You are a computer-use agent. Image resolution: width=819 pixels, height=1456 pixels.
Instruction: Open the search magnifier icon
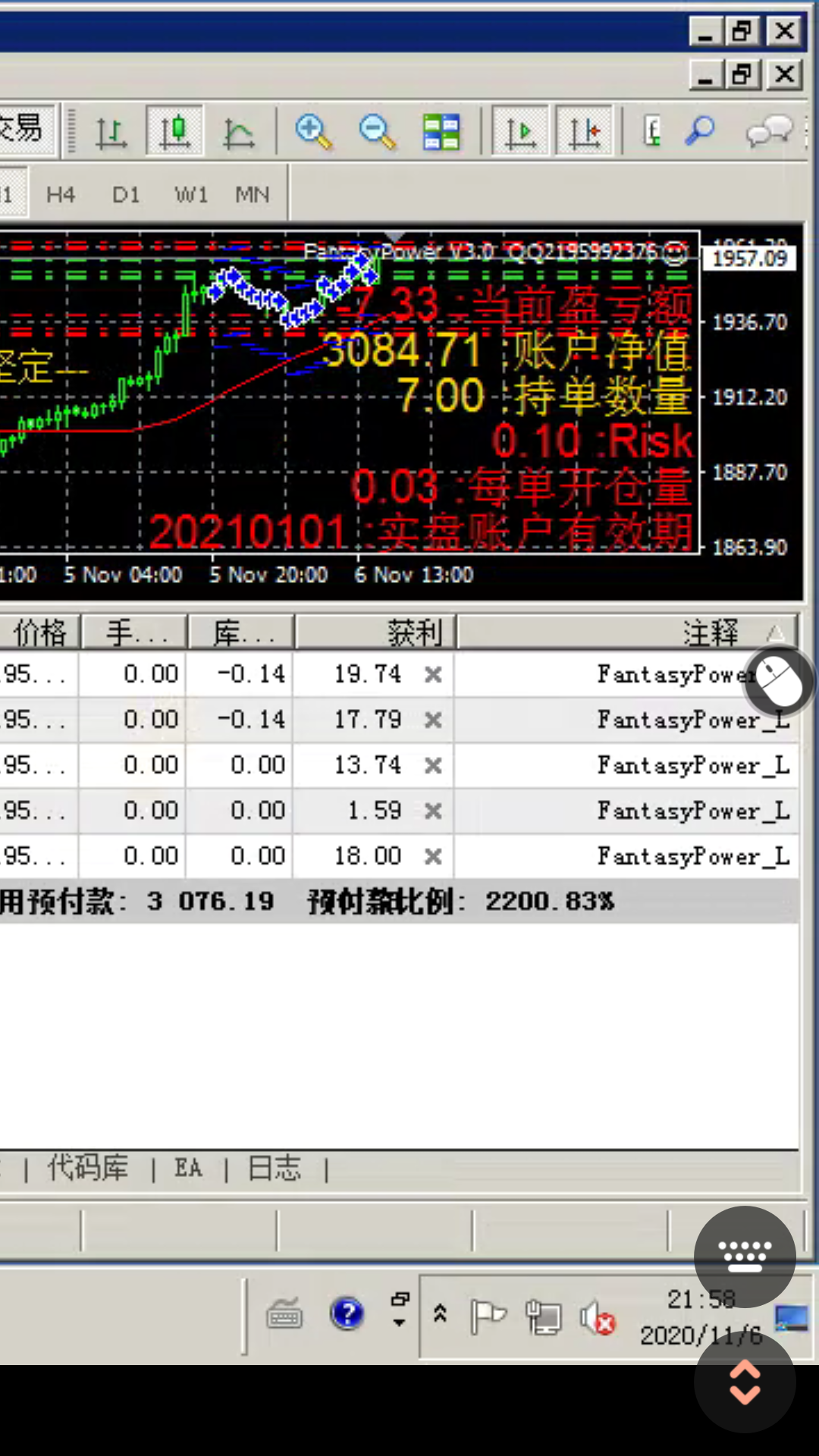coord(701,131)
